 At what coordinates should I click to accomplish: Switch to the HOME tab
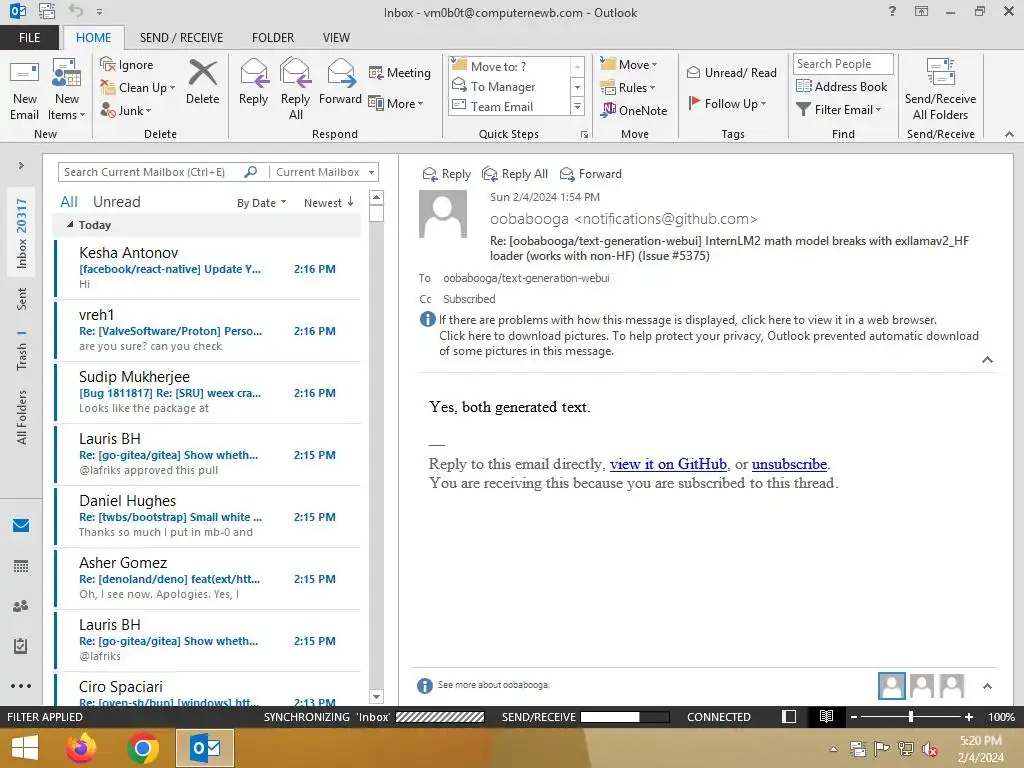click(93, 37)
